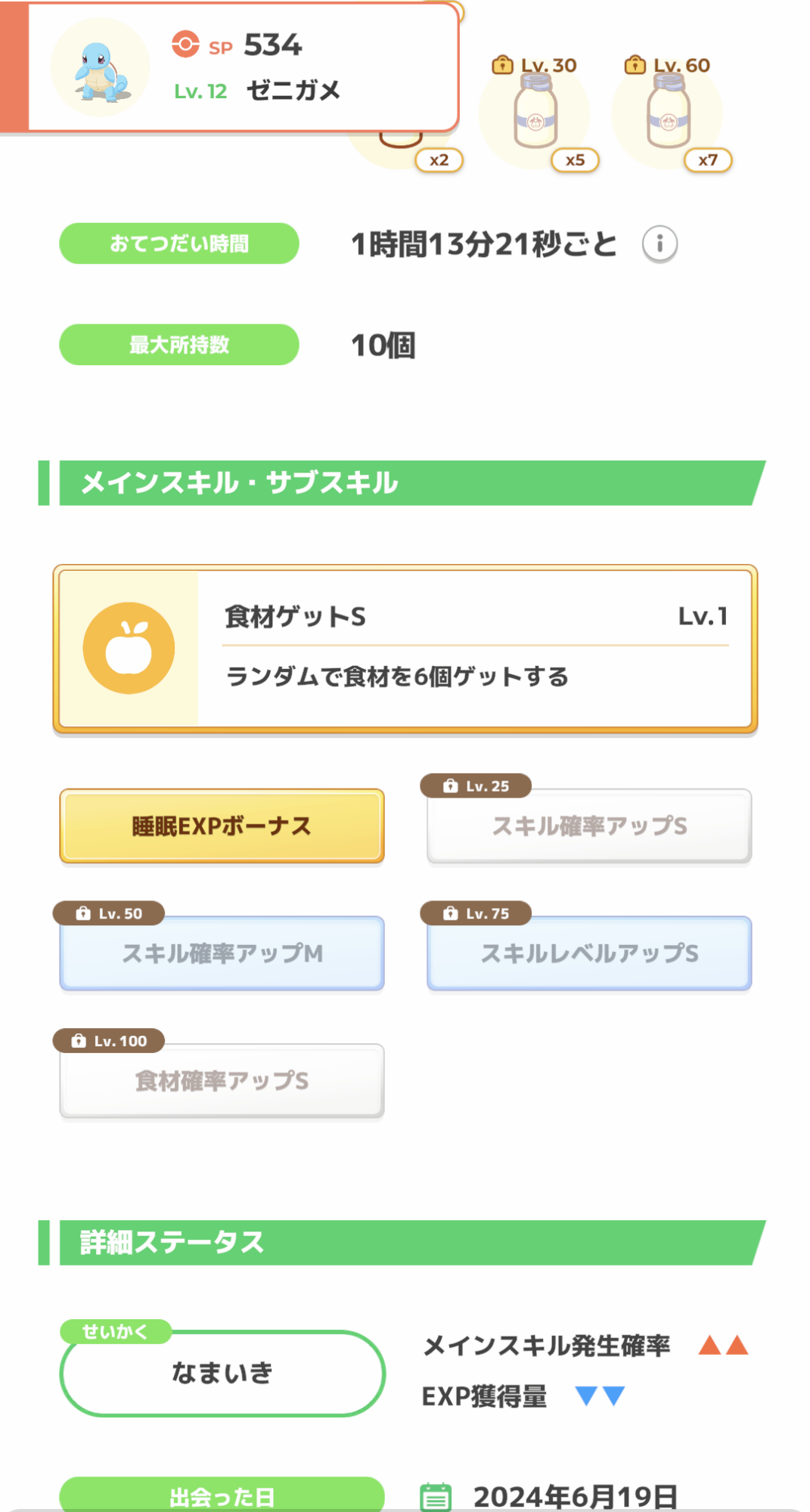
Task: Open the locked スキル確率アップM sub skill
Action: click(222, 953)
